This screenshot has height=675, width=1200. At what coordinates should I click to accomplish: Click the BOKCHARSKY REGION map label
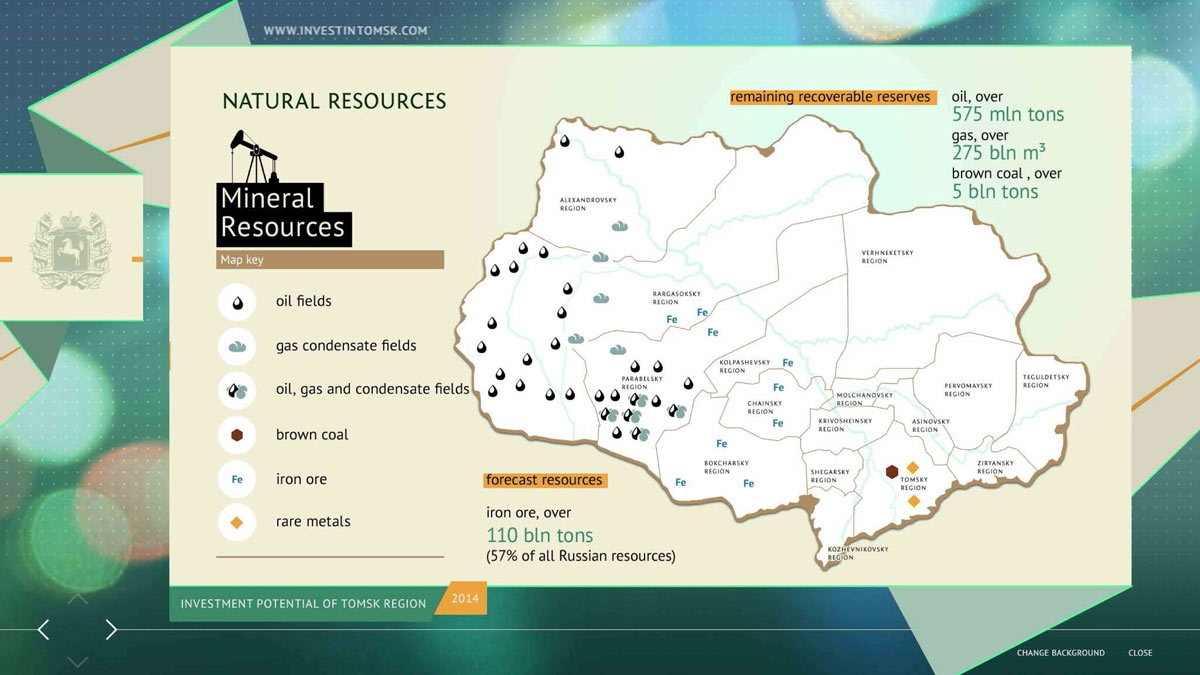pyautogui.click(x=727, y=467)
